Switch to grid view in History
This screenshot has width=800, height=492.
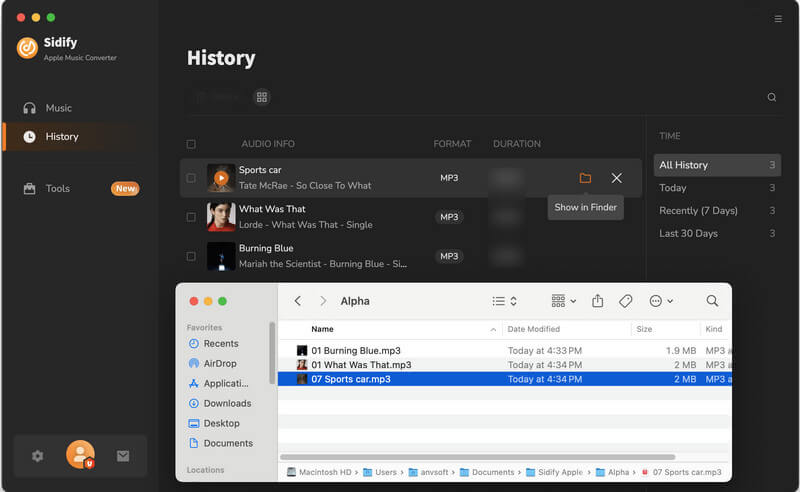point(262,97)
